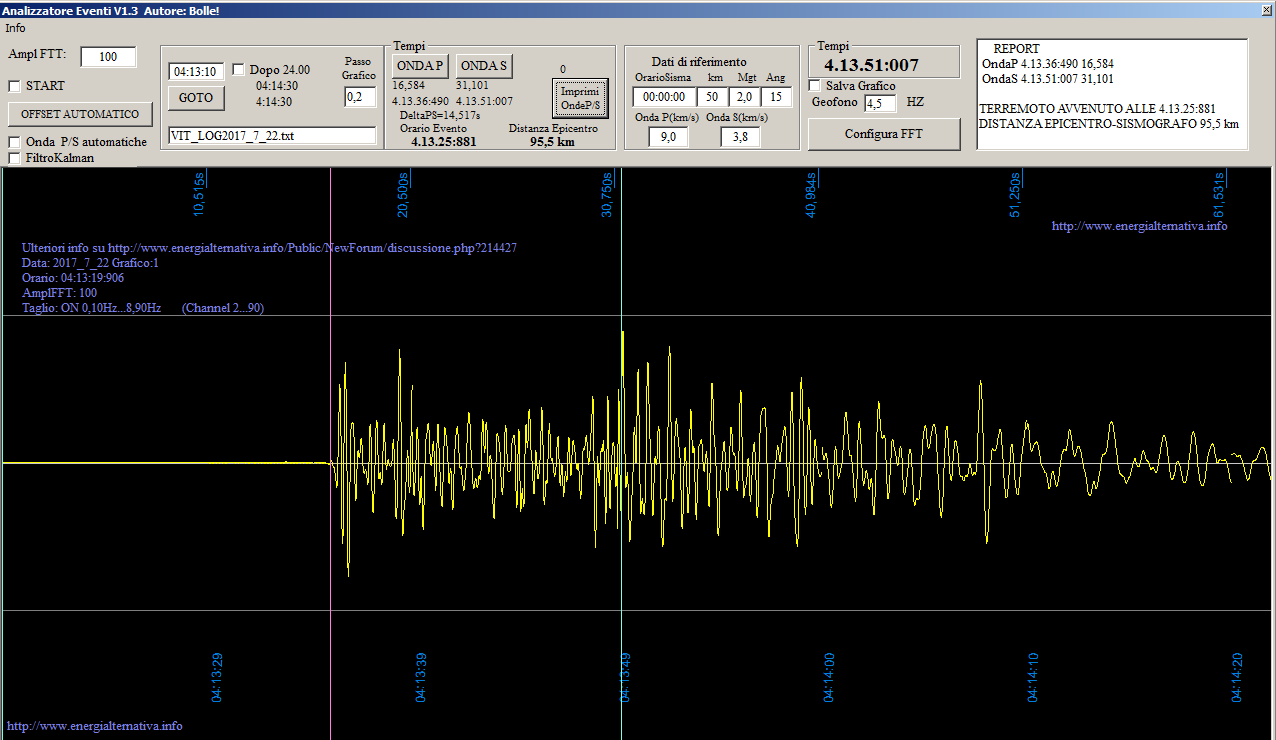
Task: Click the Imprimi OndeP/S button
Action: coord(580,98)
